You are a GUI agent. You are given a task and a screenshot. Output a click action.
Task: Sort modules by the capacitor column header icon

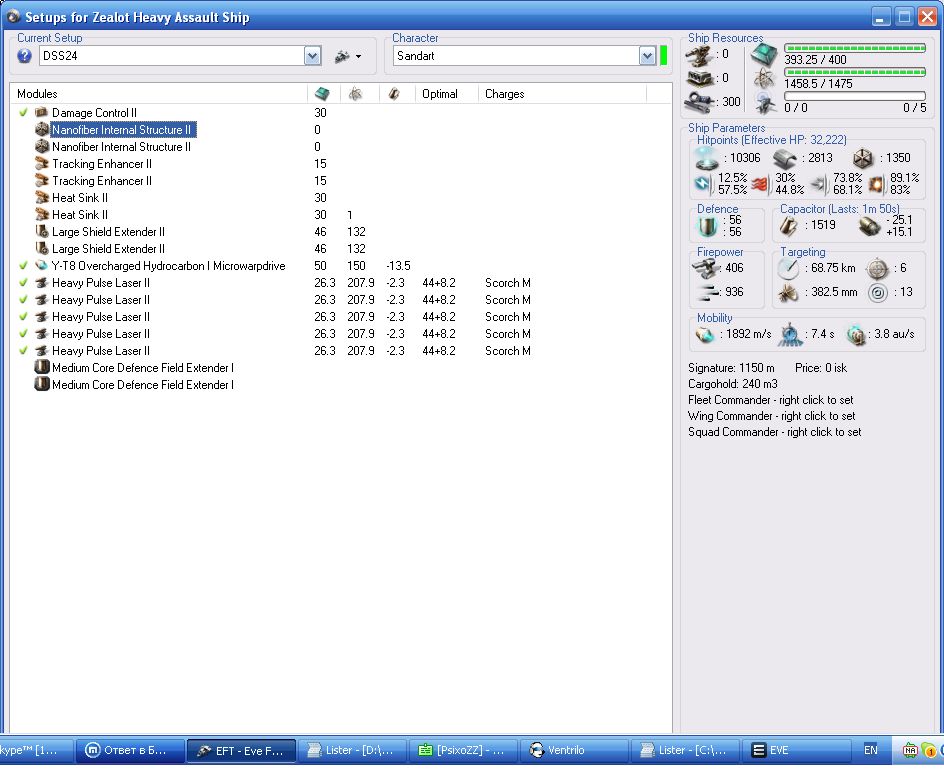tap(394, 93)
